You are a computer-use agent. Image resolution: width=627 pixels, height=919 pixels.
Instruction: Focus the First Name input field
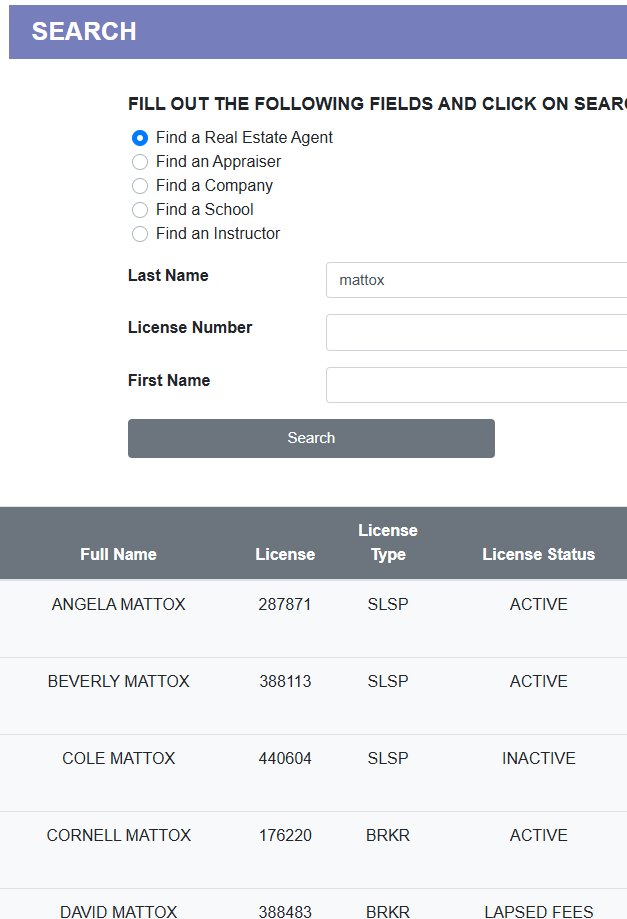(x=476, y=385)
